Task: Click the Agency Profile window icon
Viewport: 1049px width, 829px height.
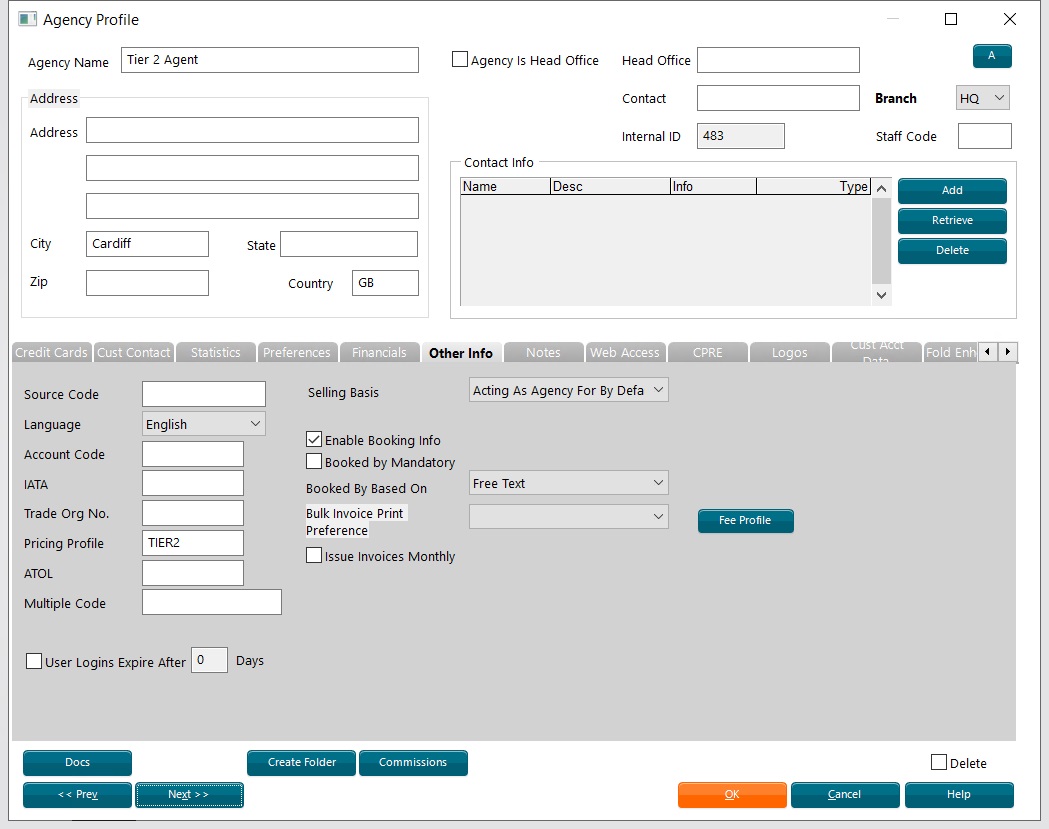Action: click(x=27, y=19)
